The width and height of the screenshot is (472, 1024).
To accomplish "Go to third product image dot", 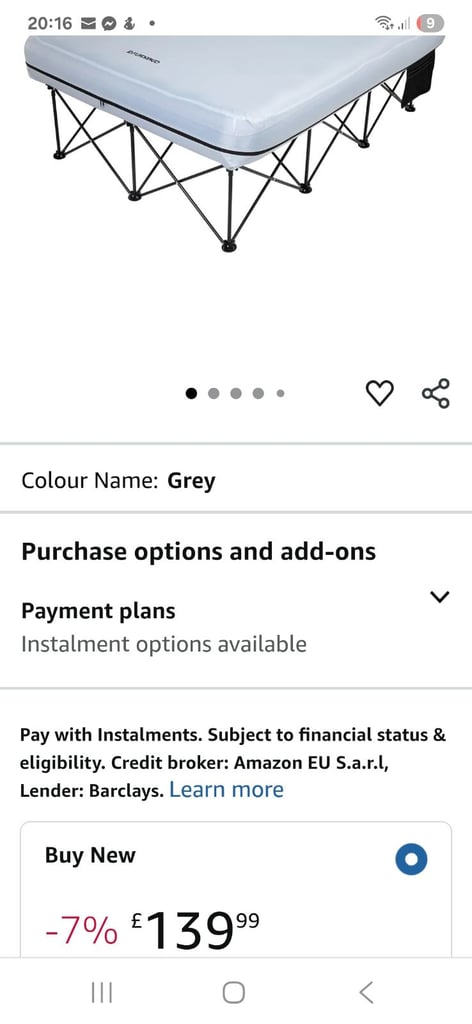I will click(236, 393).
